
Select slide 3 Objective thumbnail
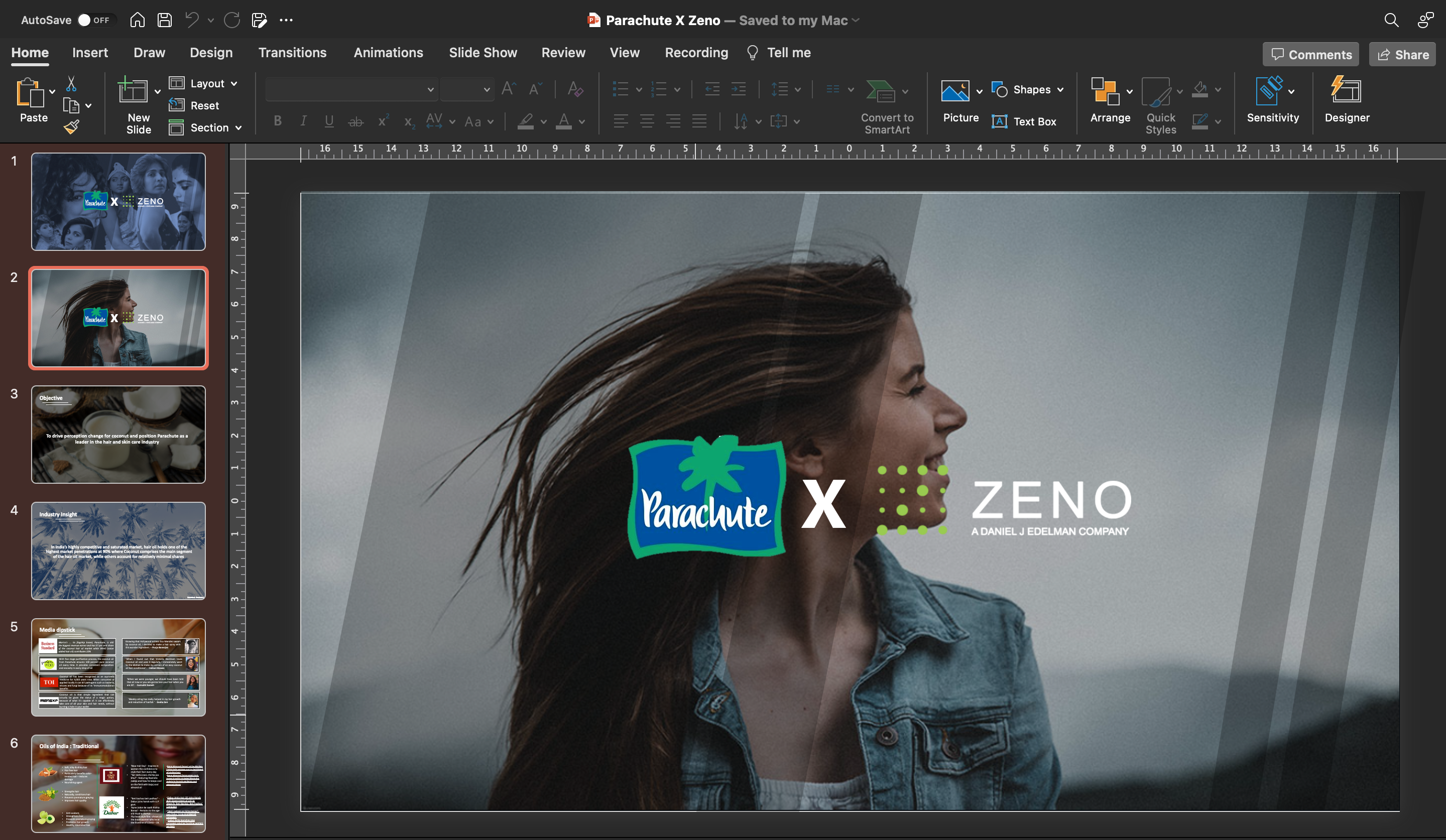[118, 434]
